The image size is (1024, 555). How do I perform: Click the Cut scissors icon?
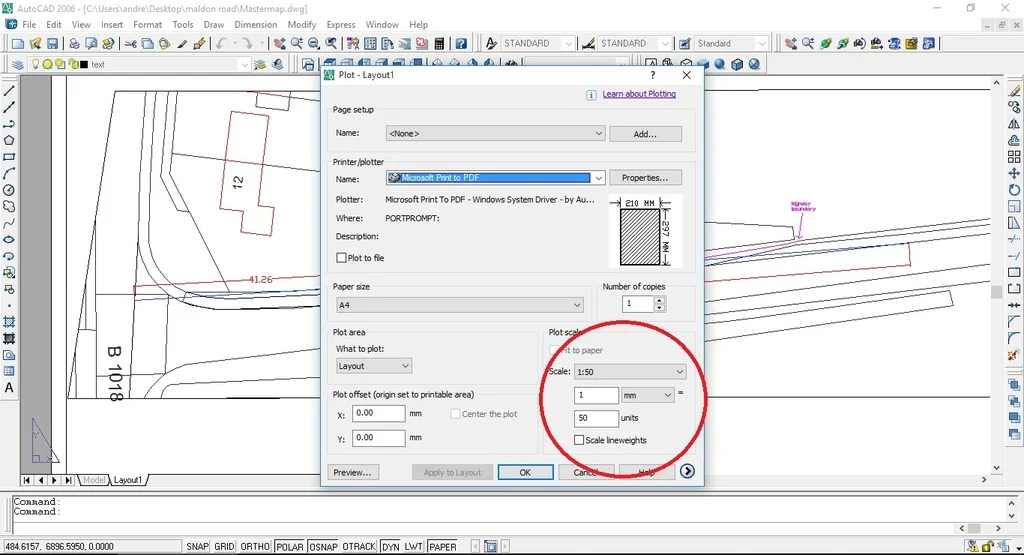131,44
